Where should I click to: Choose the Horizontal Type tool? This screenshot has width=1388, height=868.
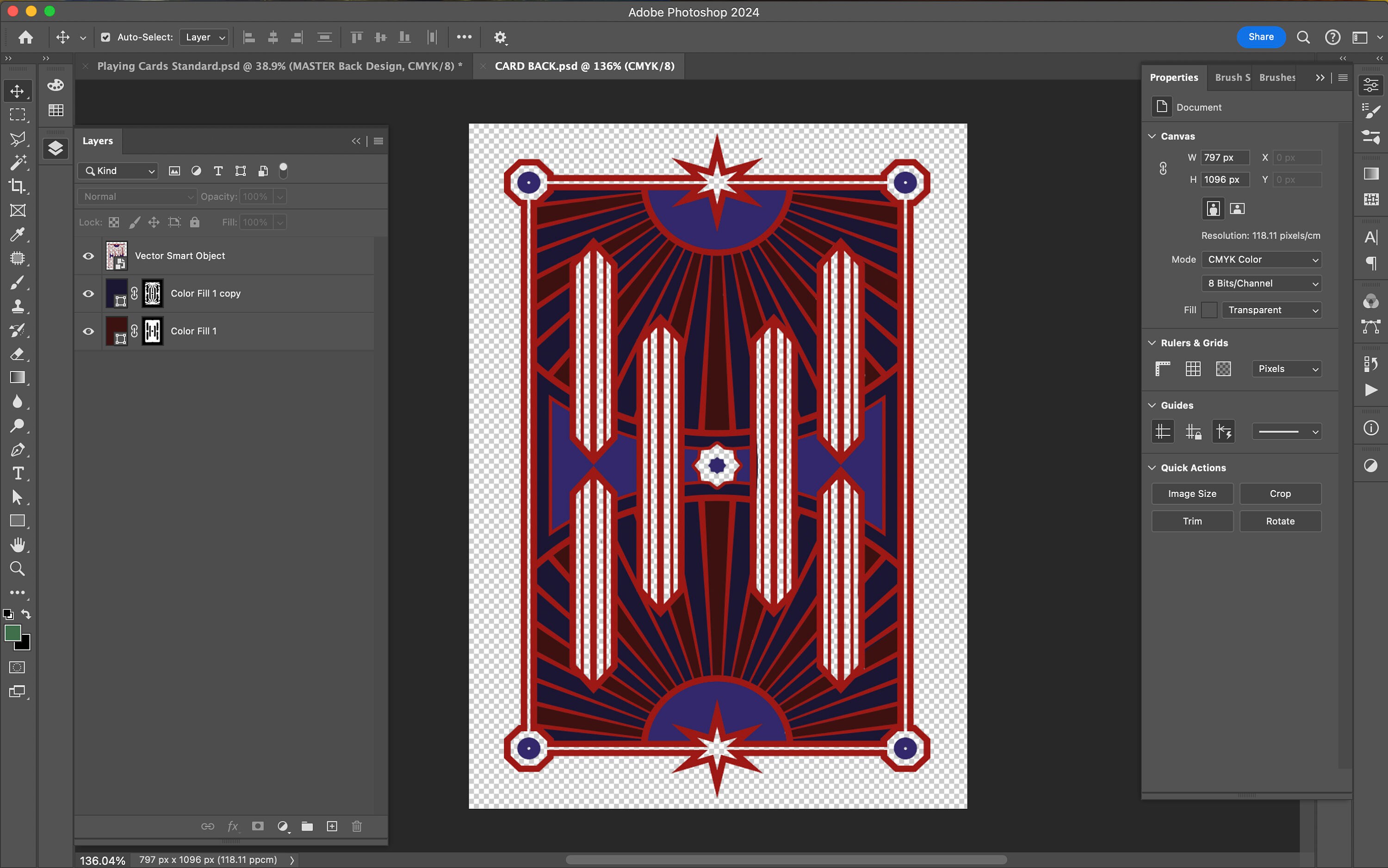pyautogui.click(x=18, y=474)
